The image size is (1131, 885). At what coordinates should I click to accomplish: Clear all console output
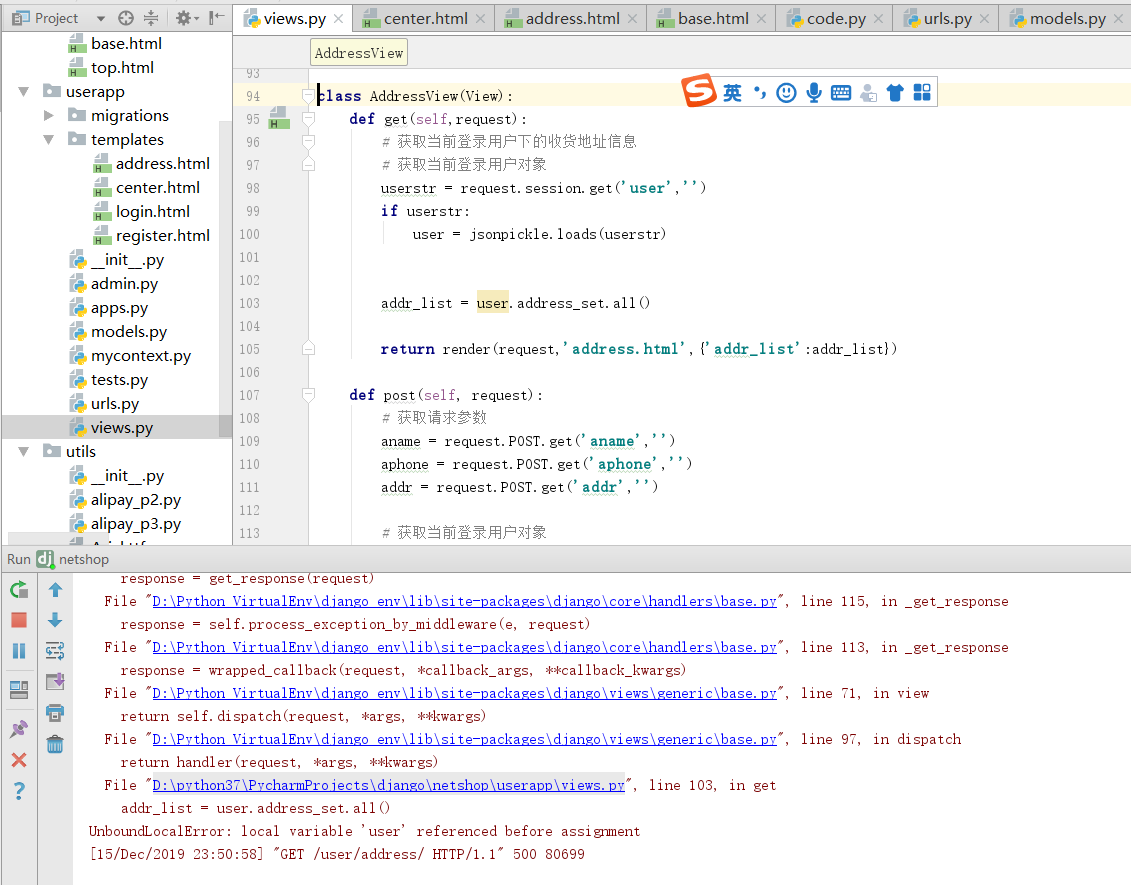pos(55,744)
